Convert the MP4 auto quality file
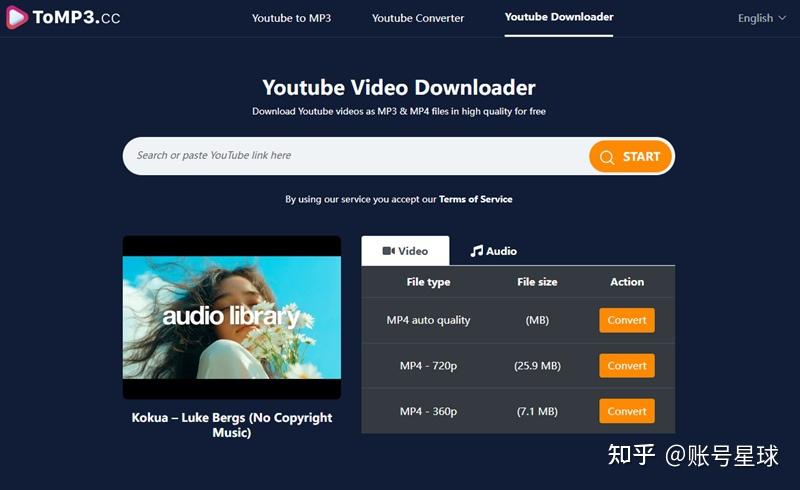 pyautogui.click(x=627, y=320)
